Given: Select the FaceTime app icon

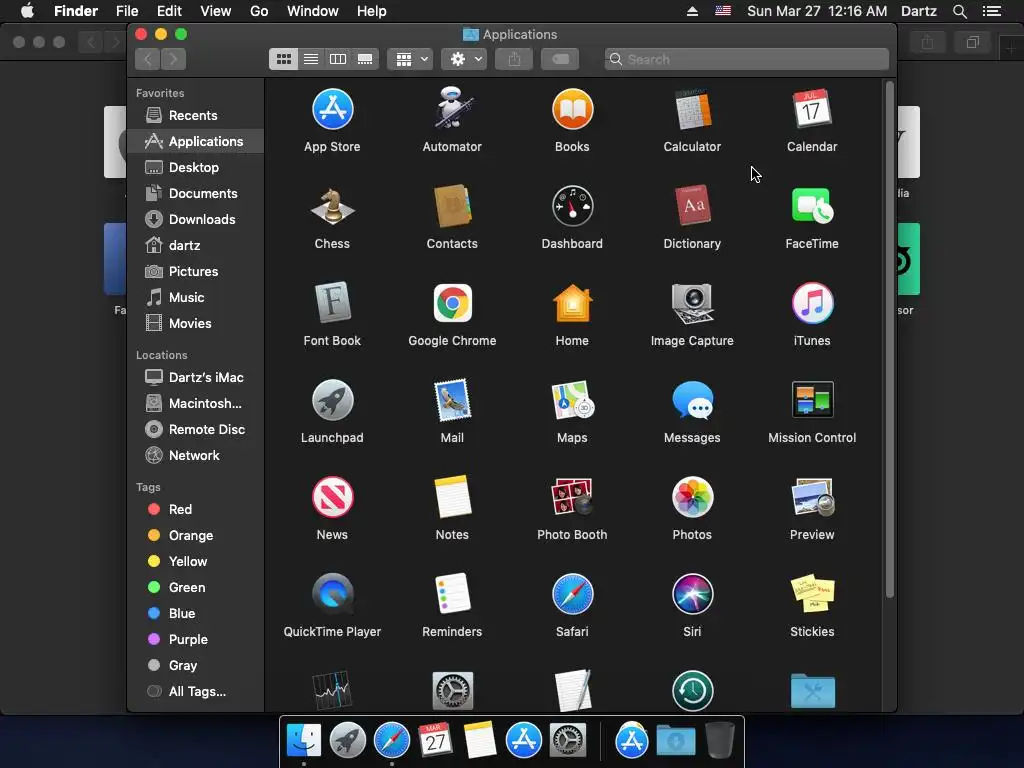Looking at the screenshot, I should pyautogui.click(x=812, y=206).
